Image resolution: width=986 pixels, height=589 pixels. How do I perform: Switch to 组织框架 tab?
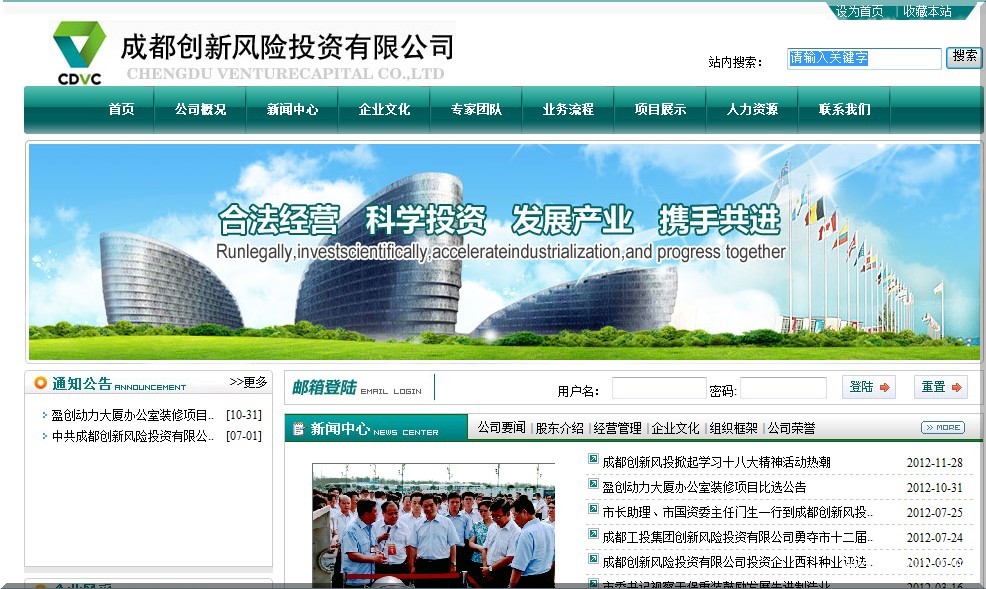[x=733, y=427]
